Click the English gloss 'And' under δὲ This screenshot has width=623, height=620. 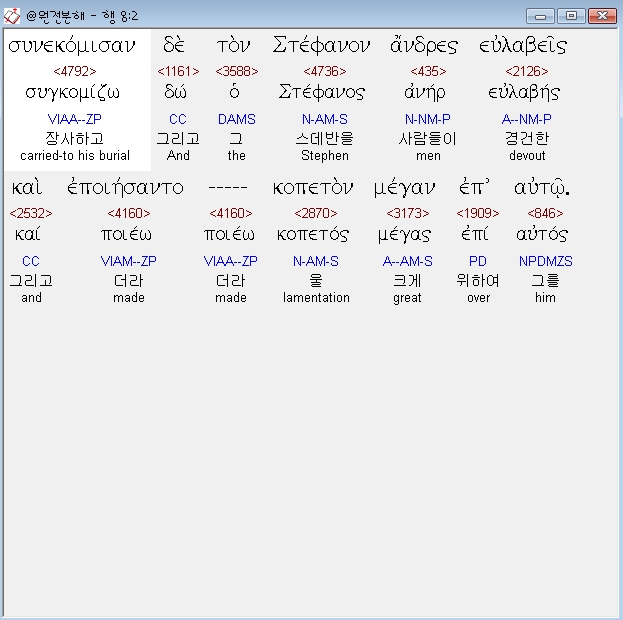[x=178, y=155]
